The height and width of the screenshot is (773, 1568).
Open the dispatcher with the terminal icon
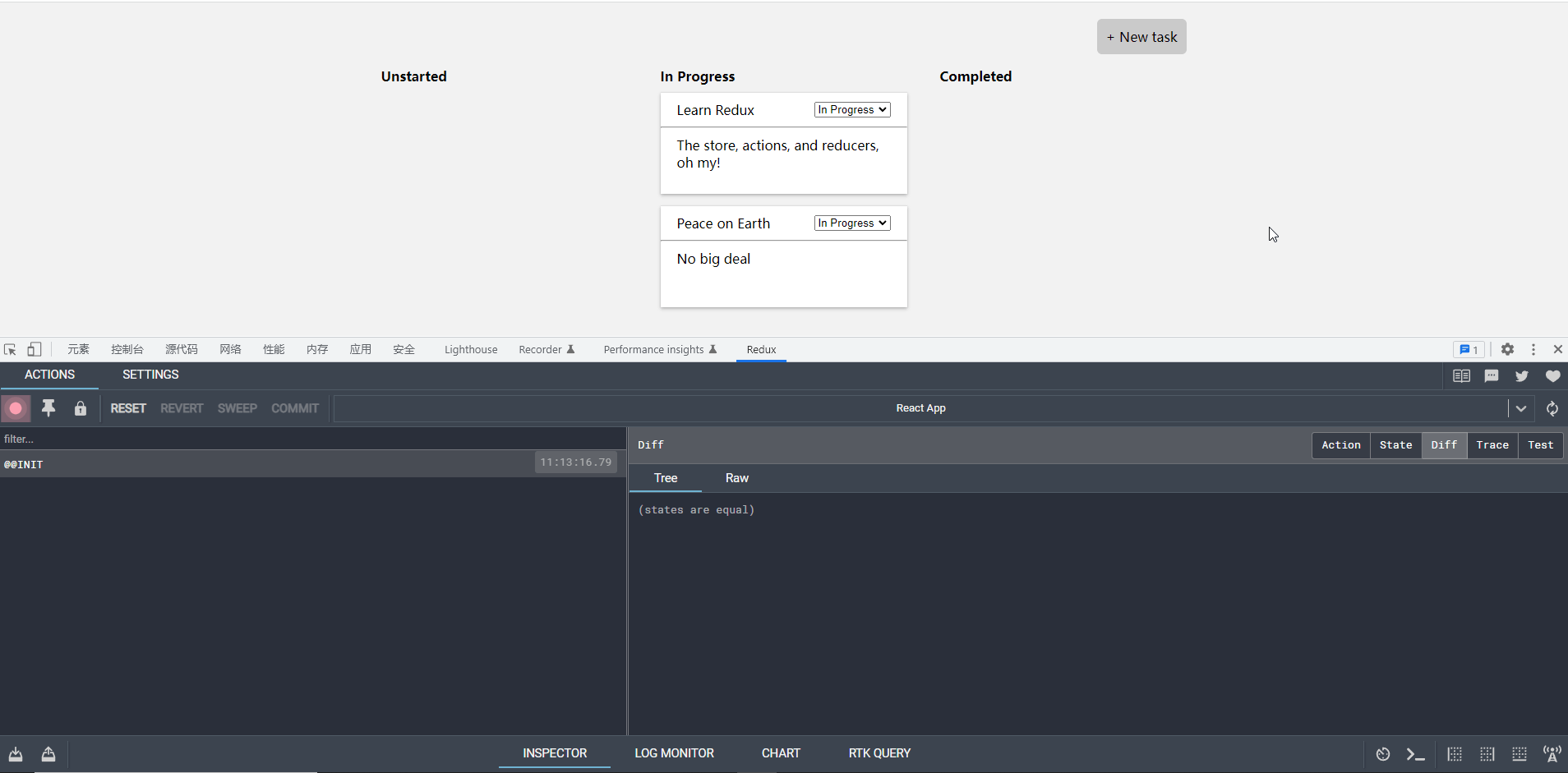pos(1415,754)
